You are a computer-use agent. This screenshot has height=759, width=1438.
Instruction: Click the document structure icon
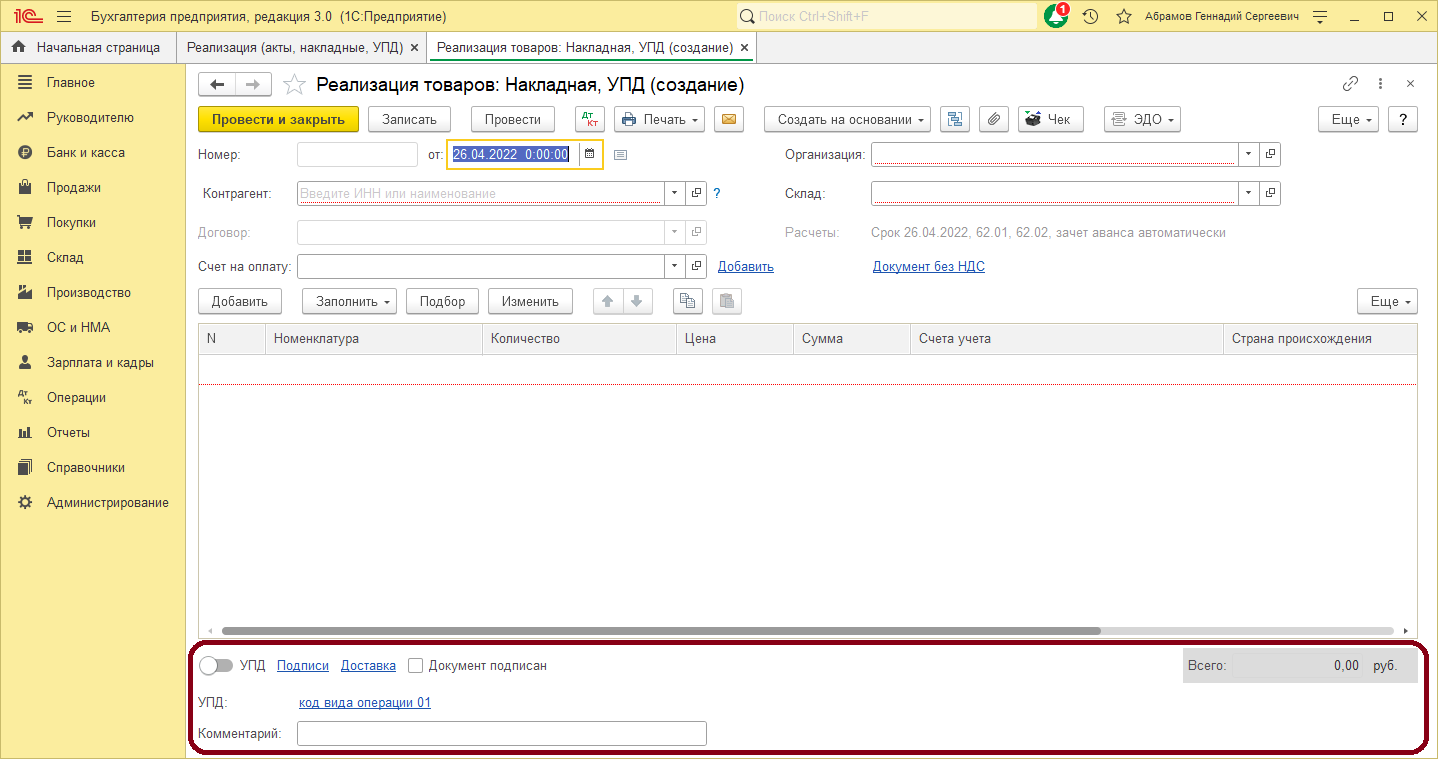pos(953,118)
